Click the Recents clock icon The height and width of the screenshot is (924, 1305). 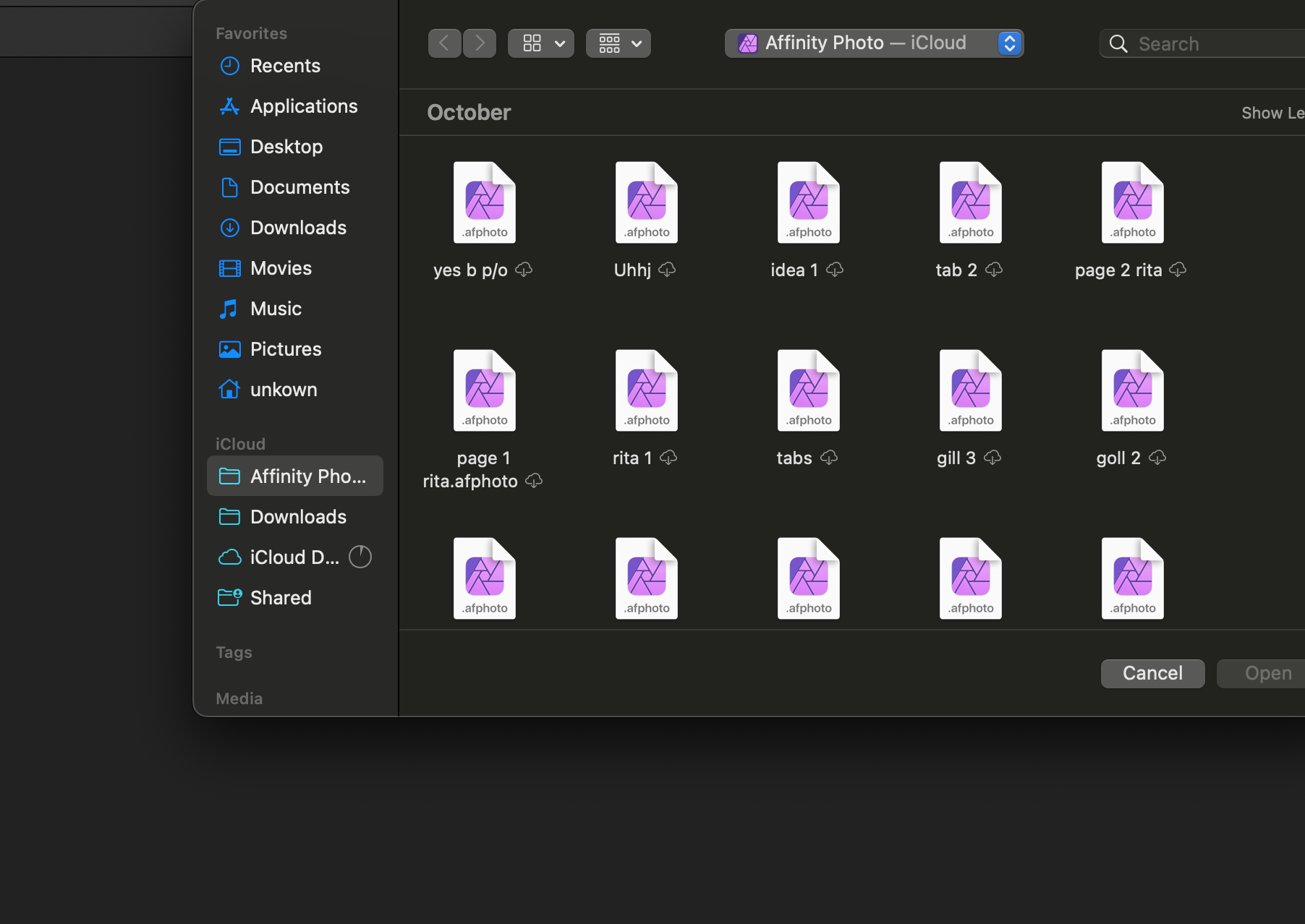[x=229, y=66]
